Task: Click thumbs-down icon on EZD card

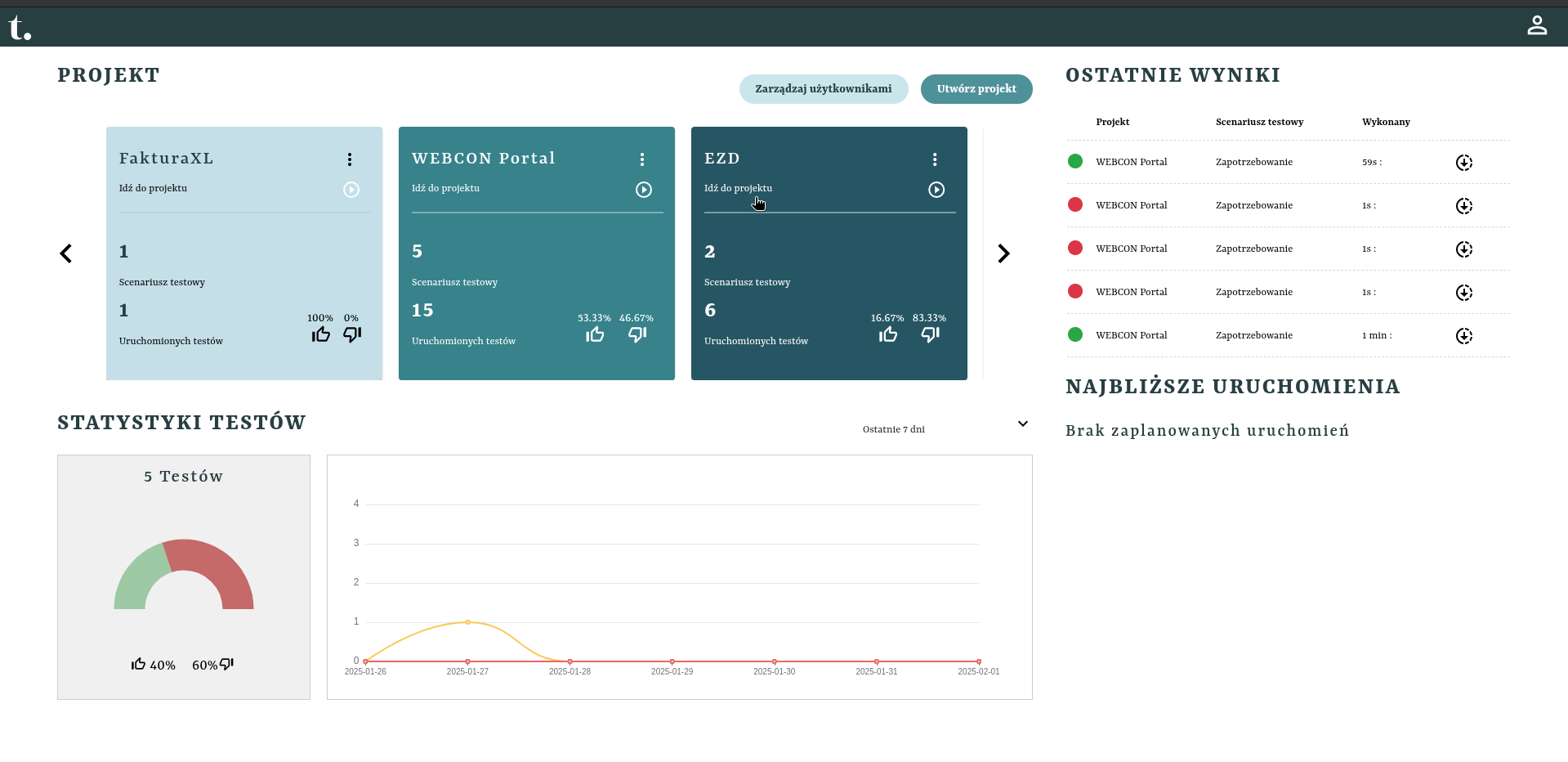Action: pos(930,334)
